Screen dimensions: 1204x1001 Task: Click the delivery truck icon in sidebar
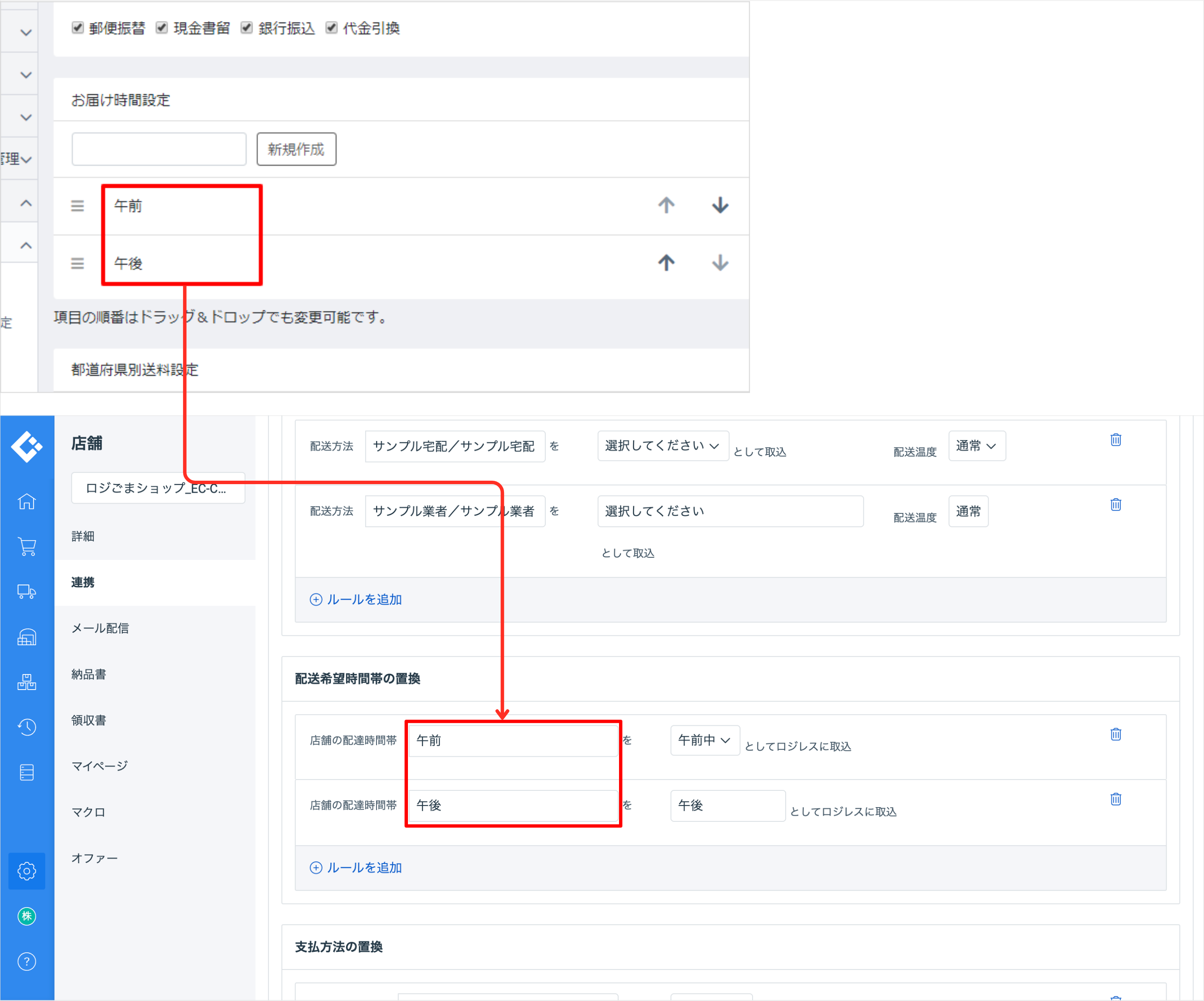point(26,592)
